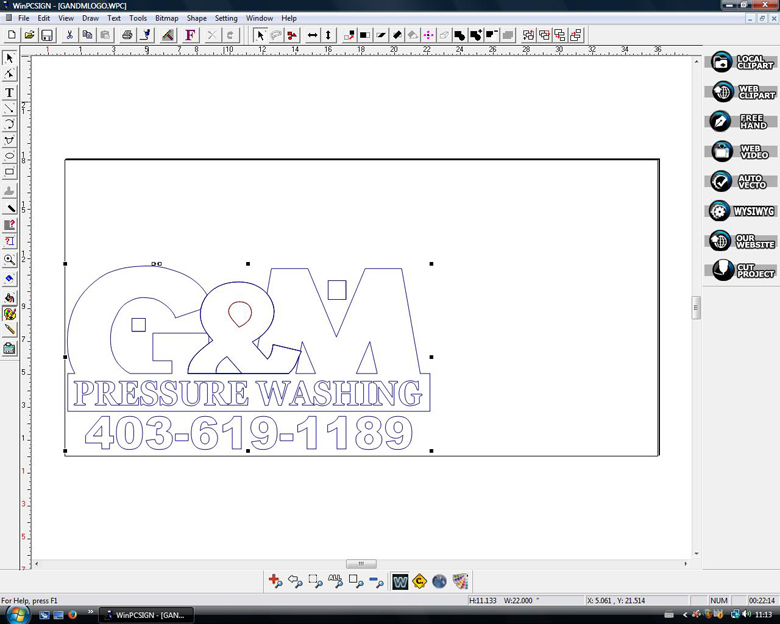Open the color palette tool
780x624 pixels.
point(9,314)
